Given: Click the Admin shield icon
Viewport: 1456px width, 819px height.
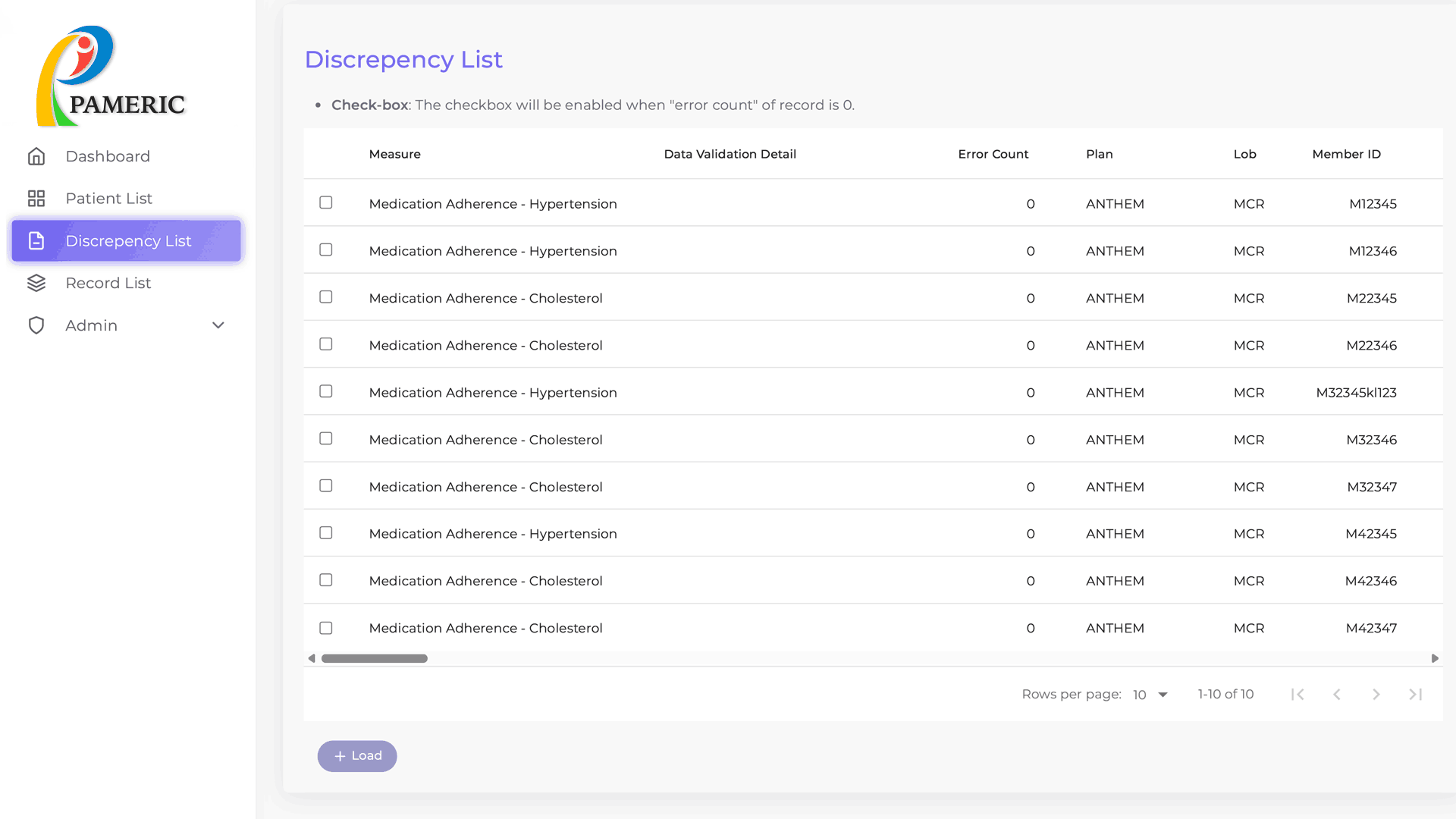Looking at the screenshot, I should [36, 325].
